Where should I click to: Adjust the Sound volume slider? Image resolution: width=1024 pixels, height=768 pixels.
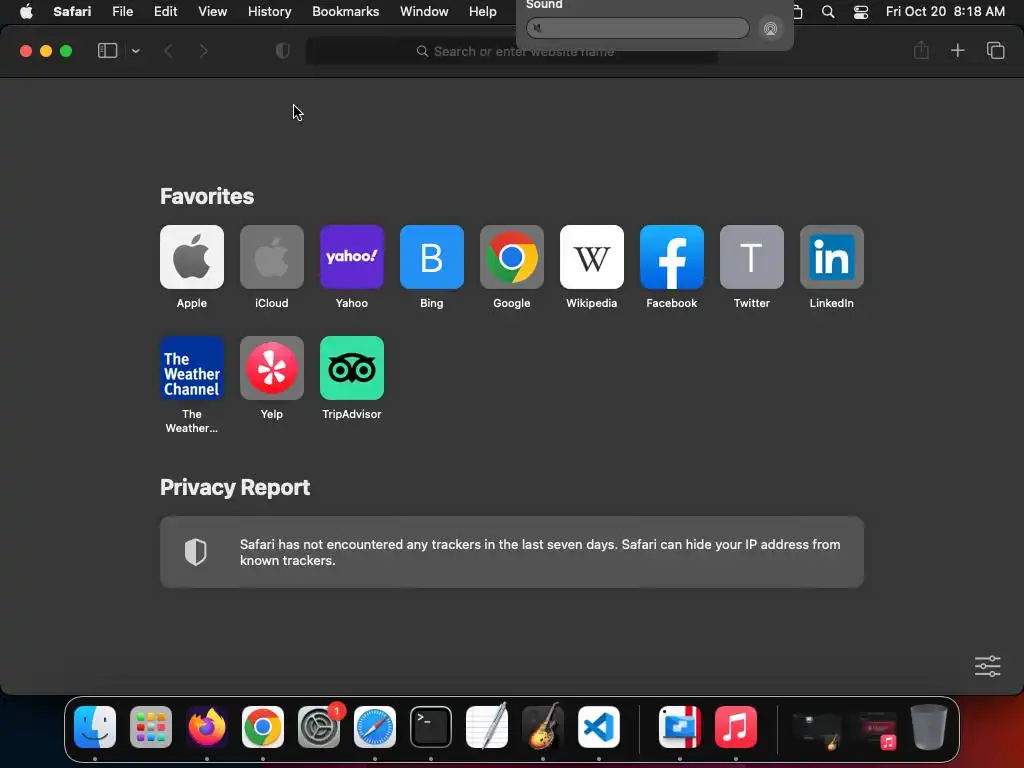point(637,28)
